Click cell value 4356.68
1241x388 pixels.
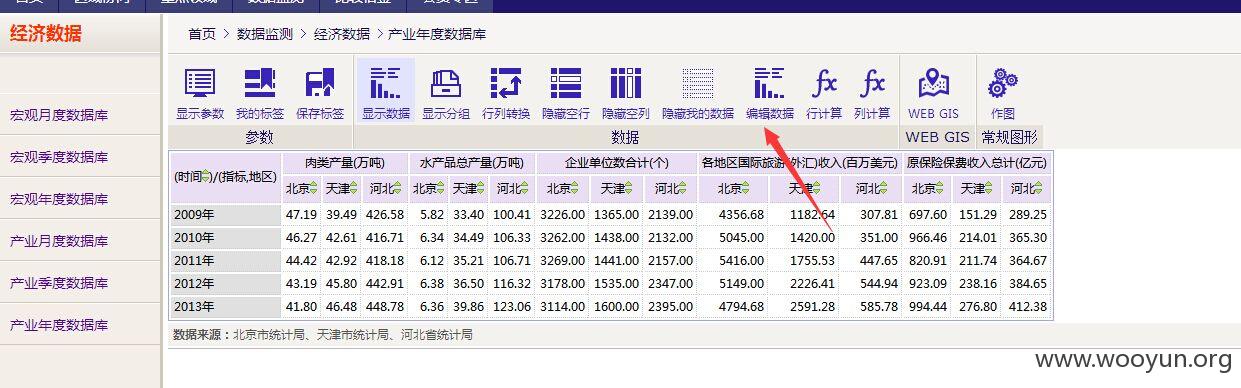(x=740, y=214)
